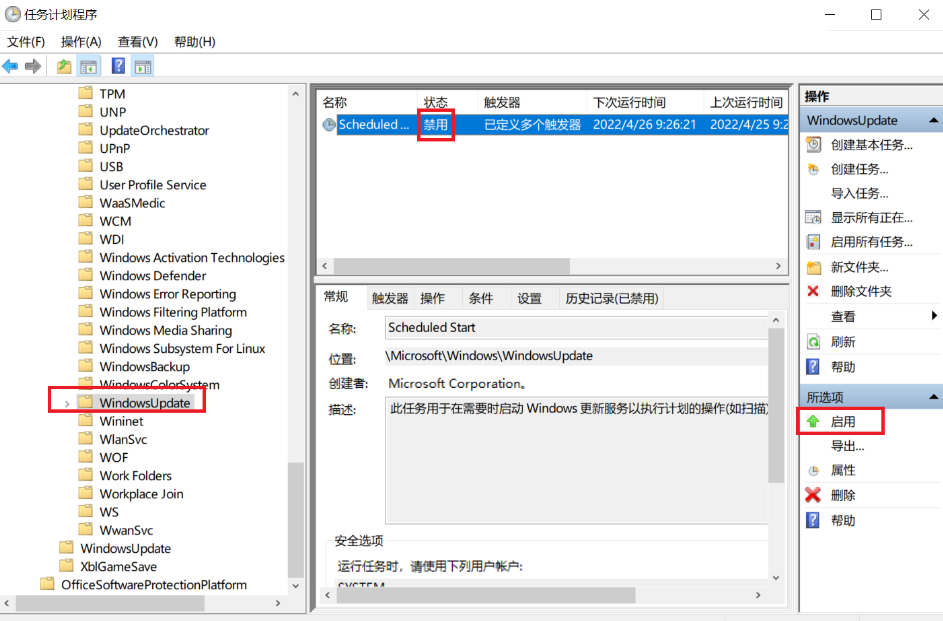Click the back arrow in the toolbar
Screen dimensions: 943x621
click(11, 67)
